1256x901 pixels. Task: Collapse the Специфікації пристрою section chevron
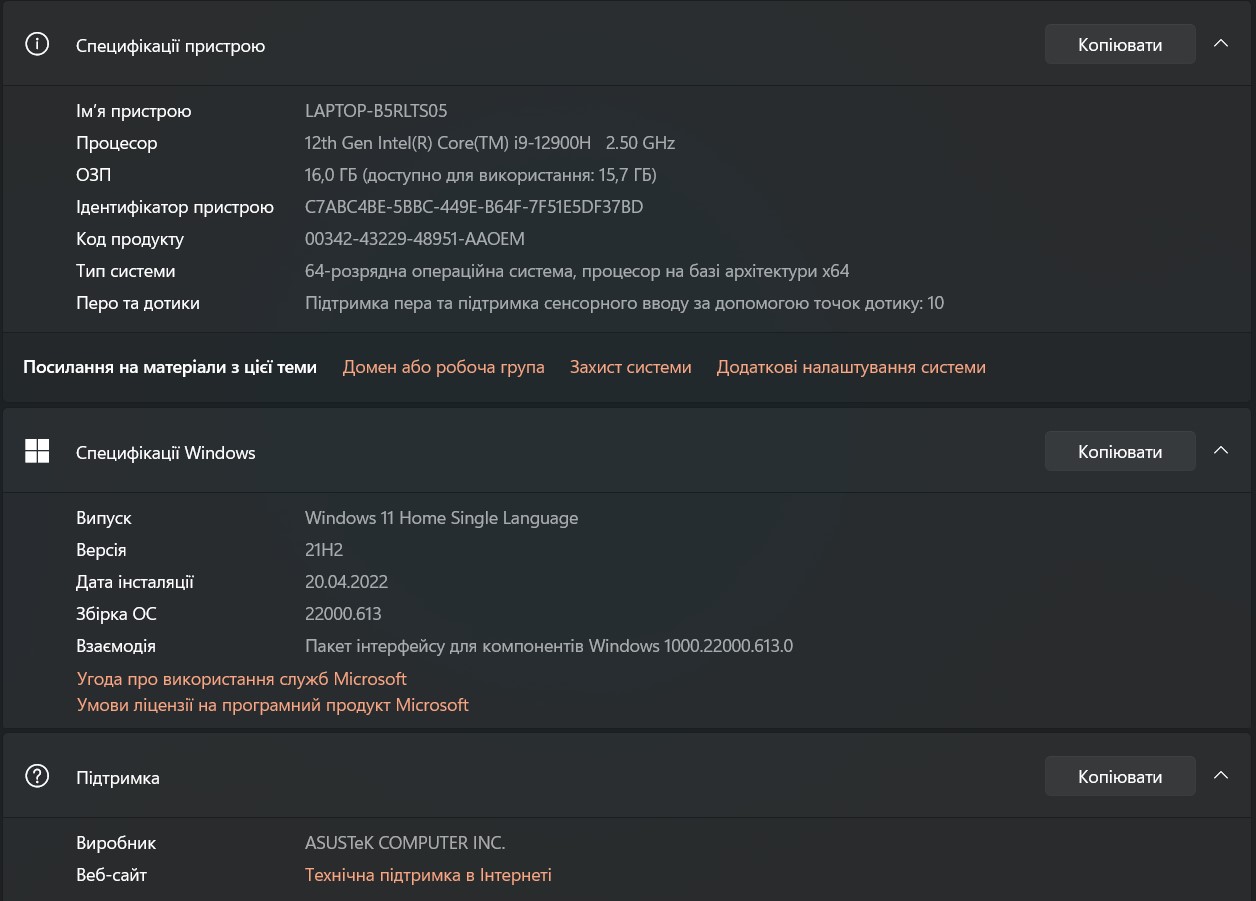tap(1220, 45)
